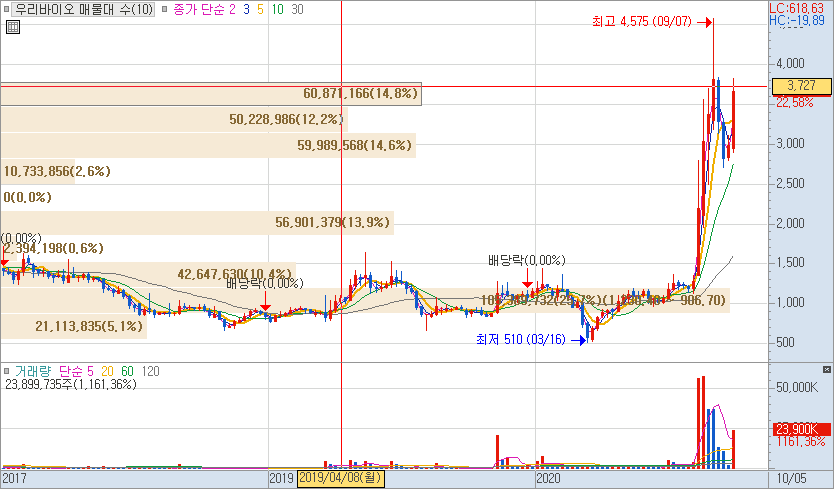The width and height of the screenshot is (834, 489).
Task: Select the 56,901,379(13.9%) volume profile bar
Action: coord(197,222)
